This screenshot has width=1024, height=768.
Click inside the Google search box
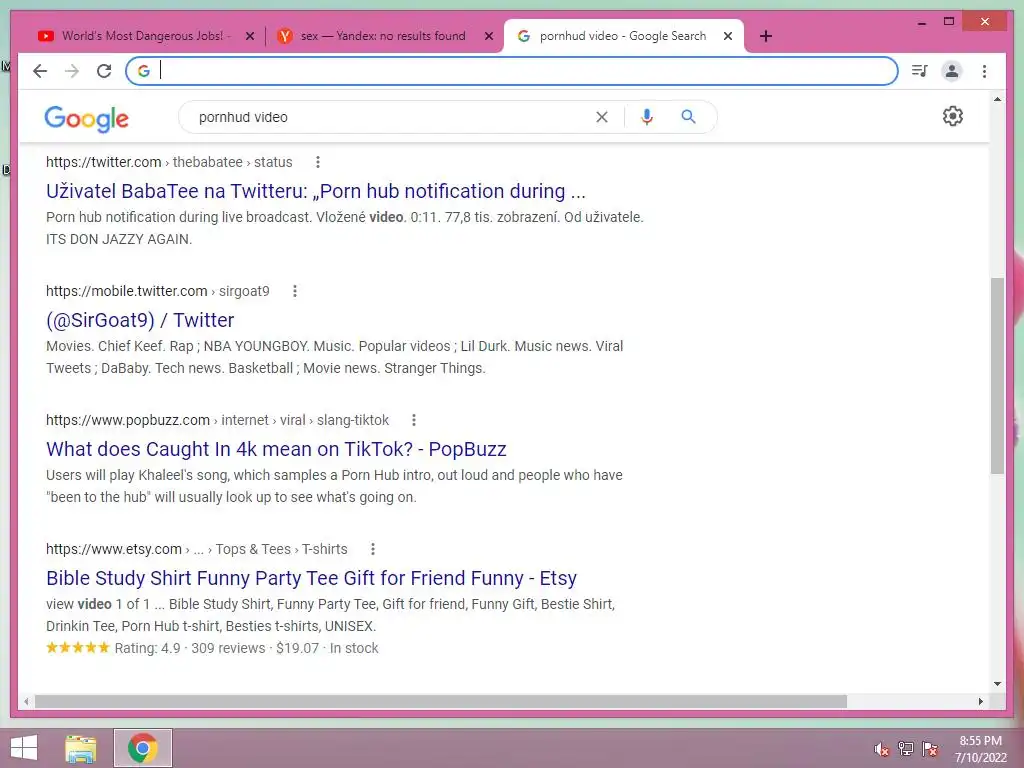tap(392, 117)
